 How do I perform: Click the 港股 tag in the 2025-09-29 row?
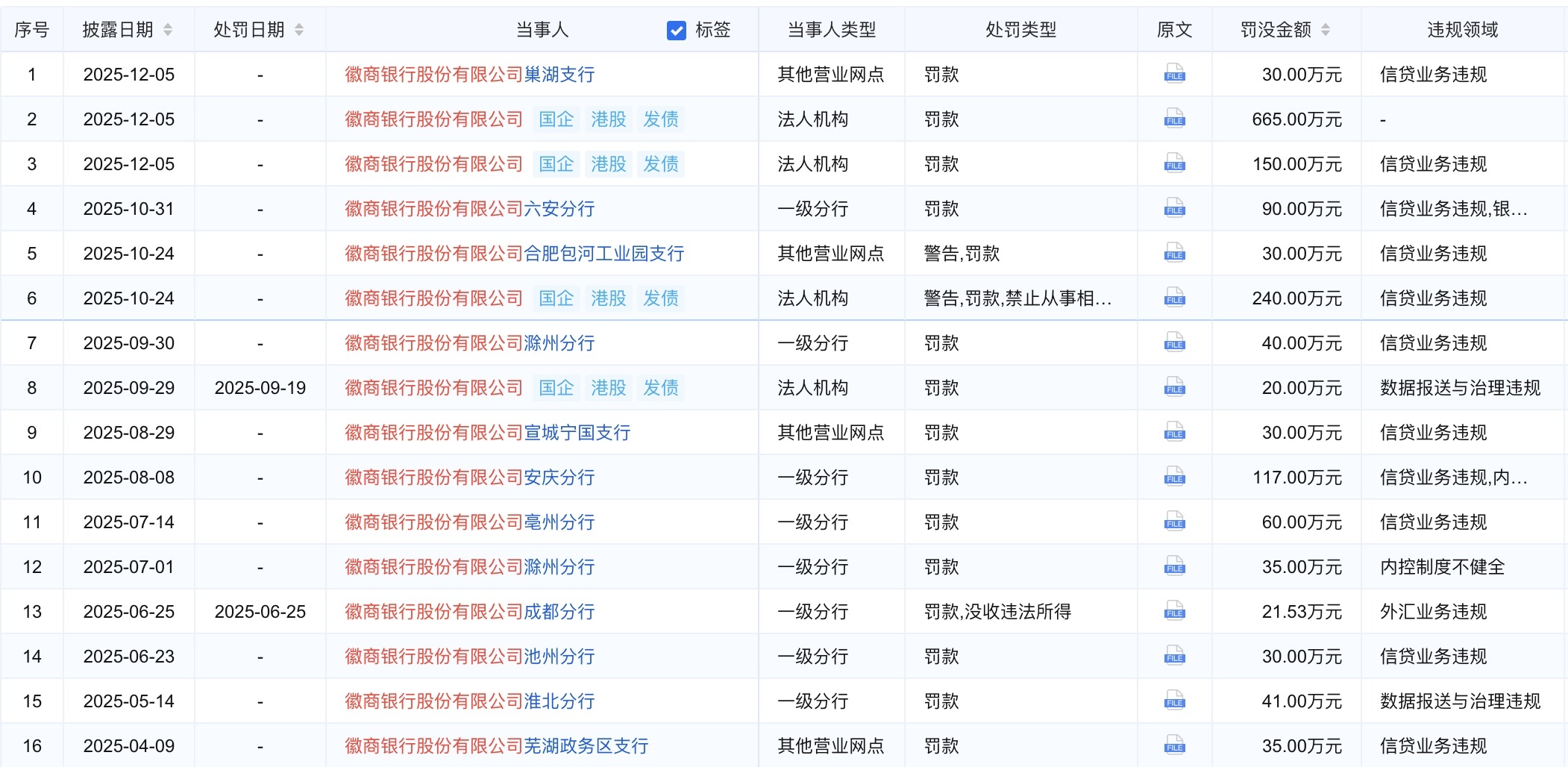[x=609, y=388]
